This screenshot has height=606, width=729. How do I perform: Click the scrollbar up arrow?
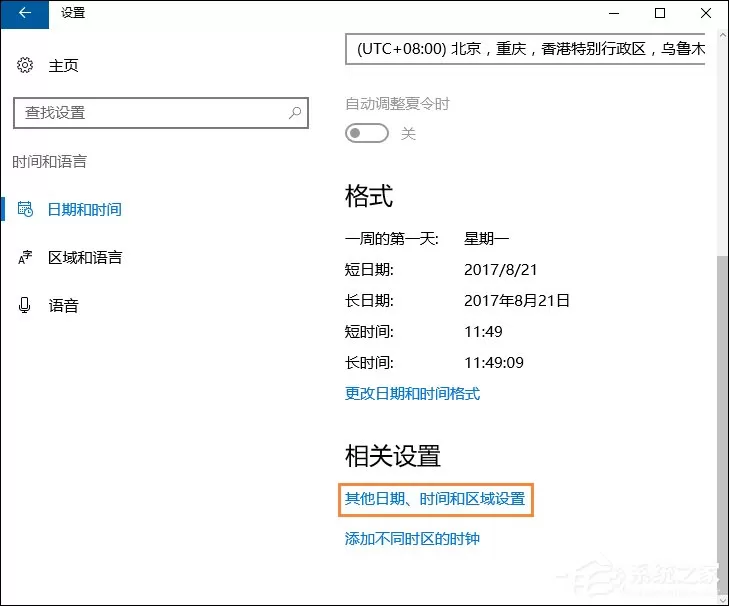point(722,35)
